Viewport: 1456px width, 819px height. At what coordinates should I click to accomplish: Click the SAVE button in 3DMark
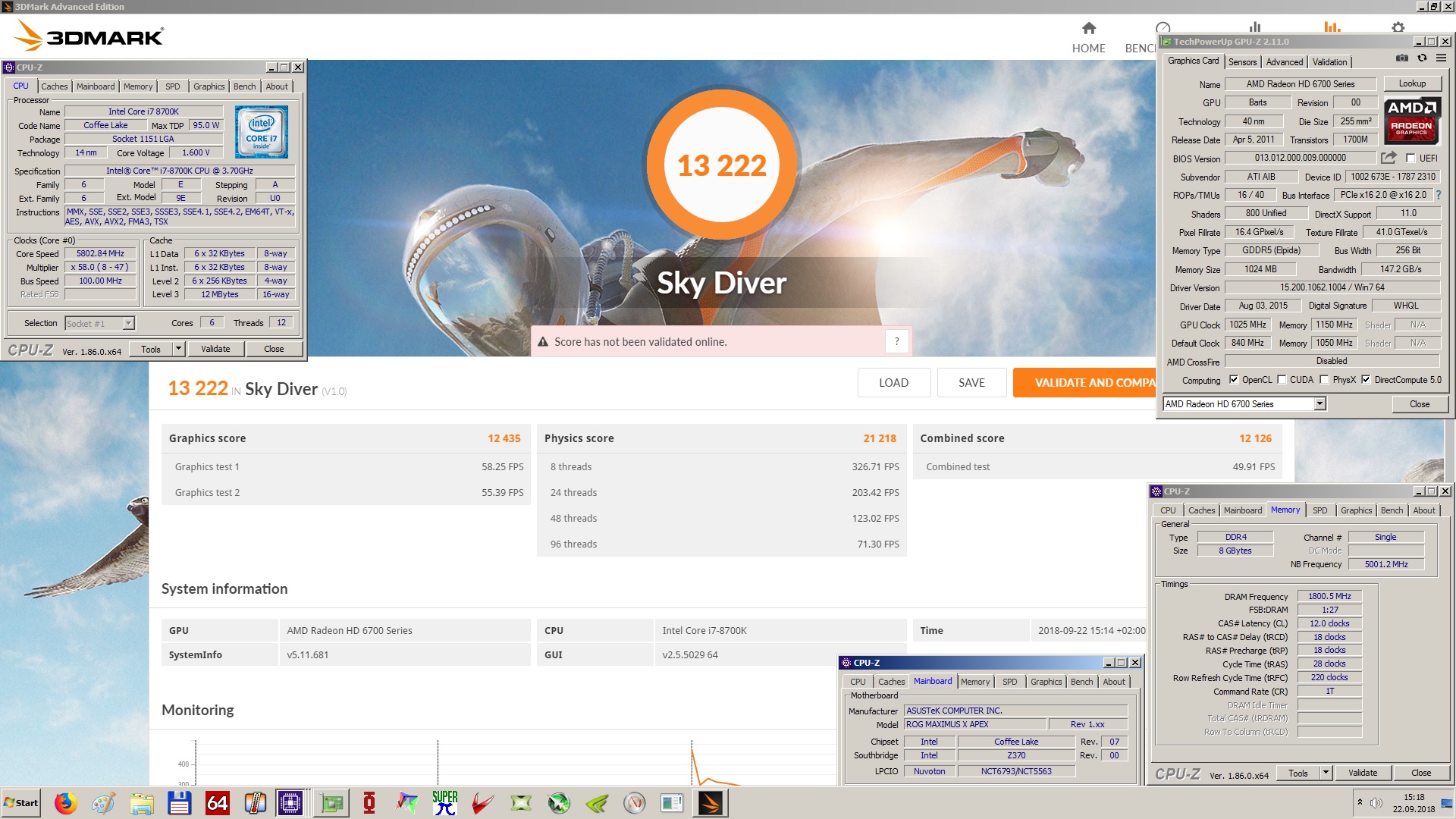click(x=971, y=382)
